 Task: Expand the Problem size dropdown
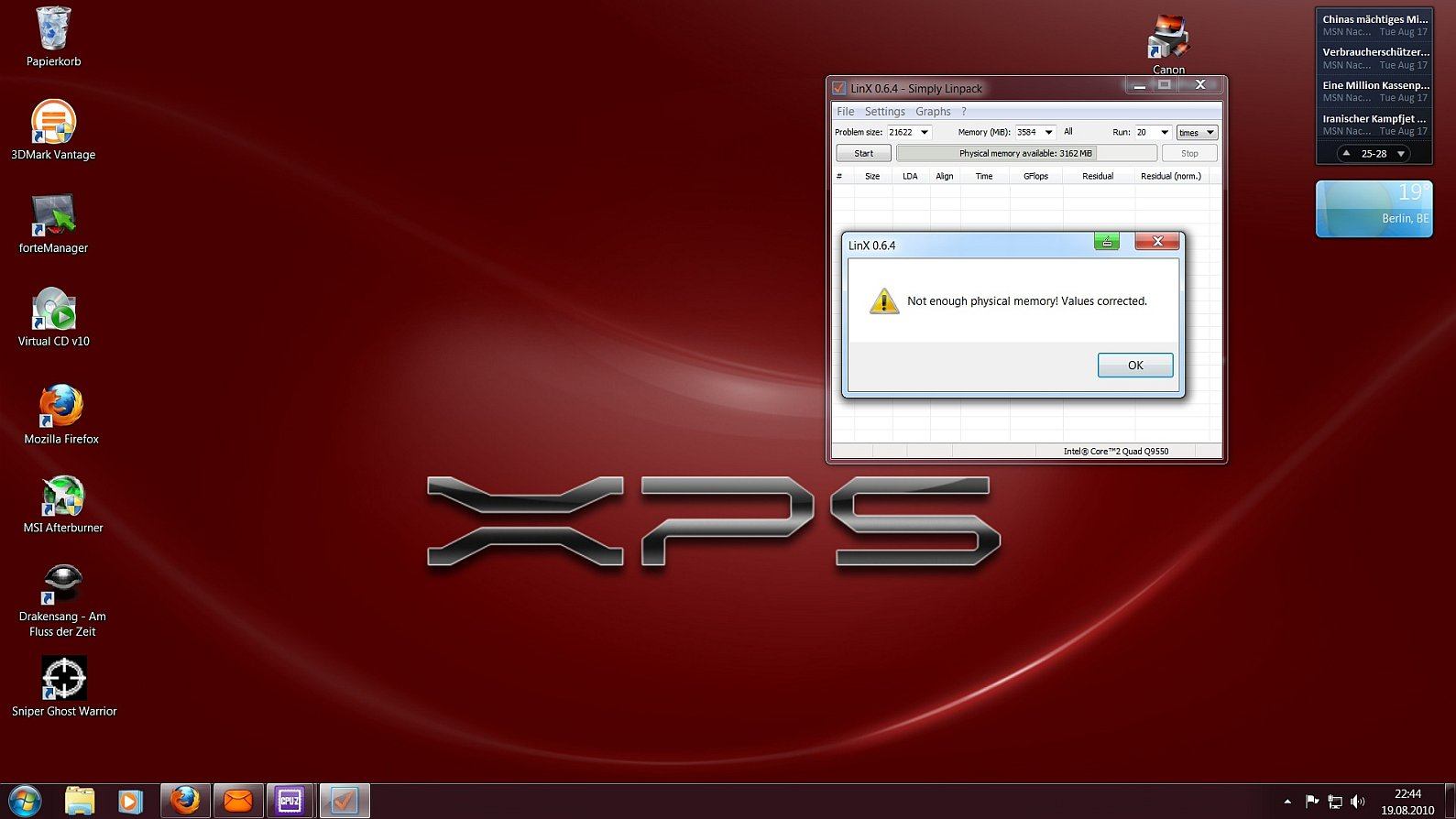[925, 132]
